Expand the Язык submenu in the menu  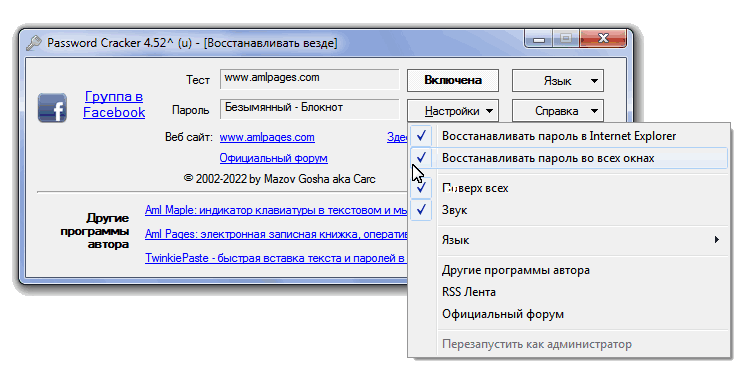pyautogui.click(x=569, y=240)
